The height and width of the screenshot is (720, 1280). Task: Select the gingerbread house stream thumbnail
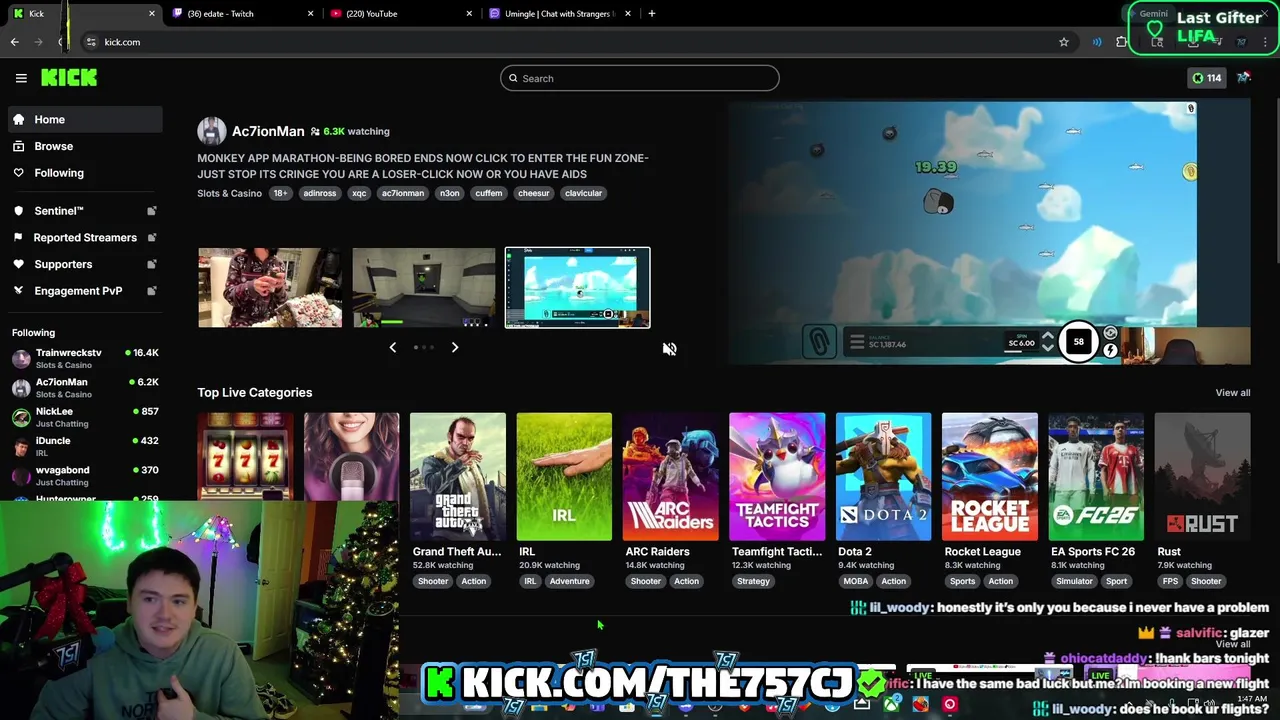tap(270, 288)
